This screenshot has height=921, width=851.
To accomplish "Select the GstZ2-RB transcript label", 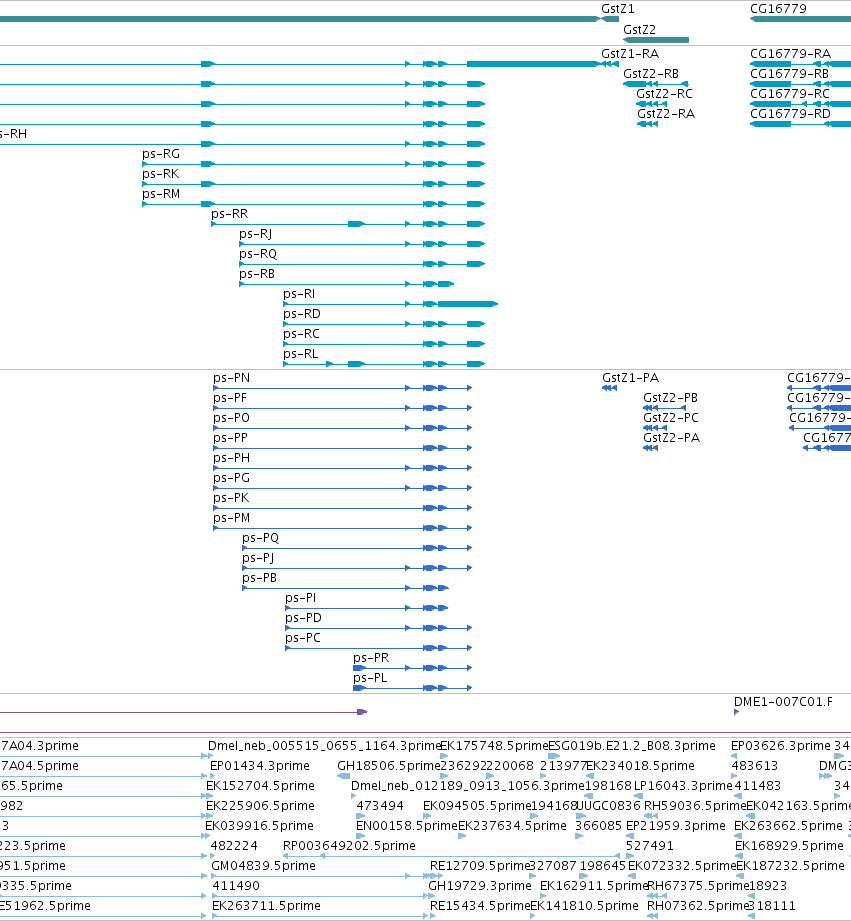I will click(x=651, y=74).
